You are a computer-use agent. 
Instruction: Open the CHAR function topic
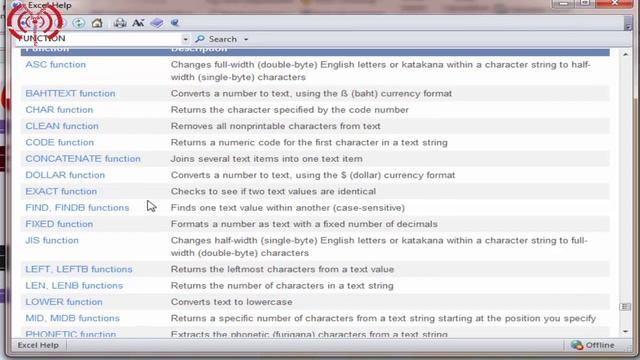coord(59,109)
